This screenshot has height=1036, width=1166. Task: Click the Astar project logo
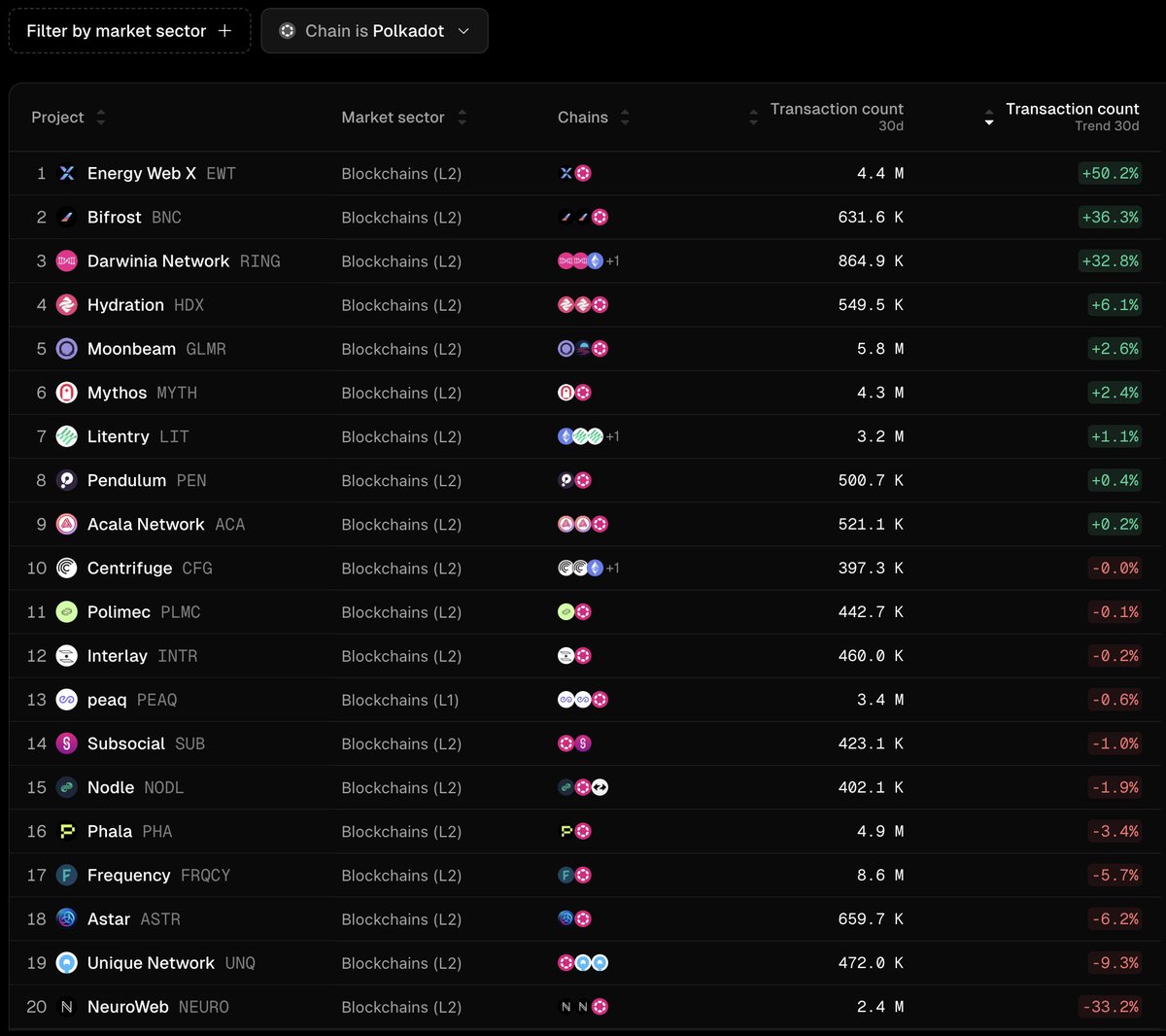(x=66, y=918)
